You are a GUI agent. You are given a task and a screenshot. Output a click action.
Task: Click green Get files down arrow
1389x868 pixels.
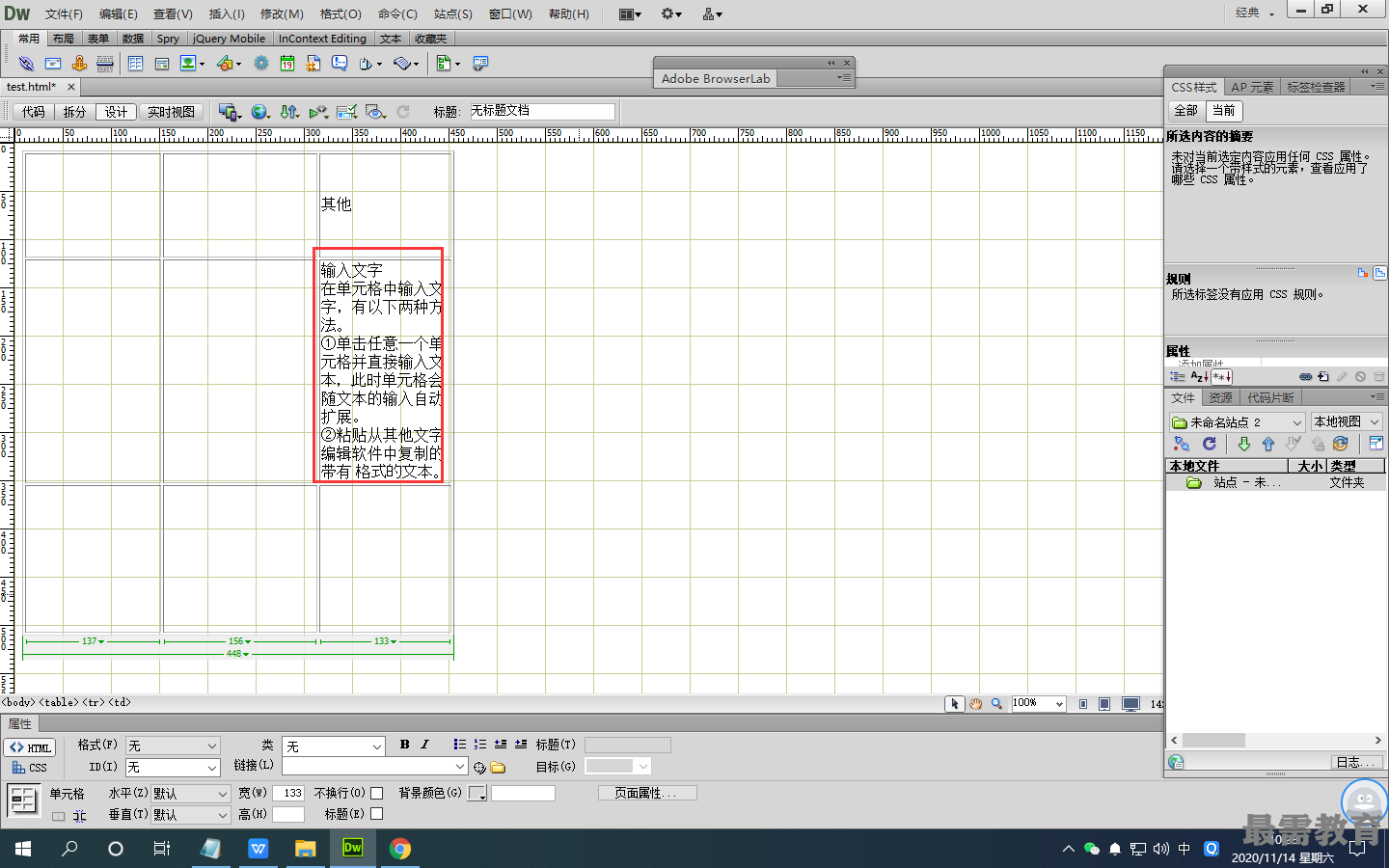click(1243, 444)
